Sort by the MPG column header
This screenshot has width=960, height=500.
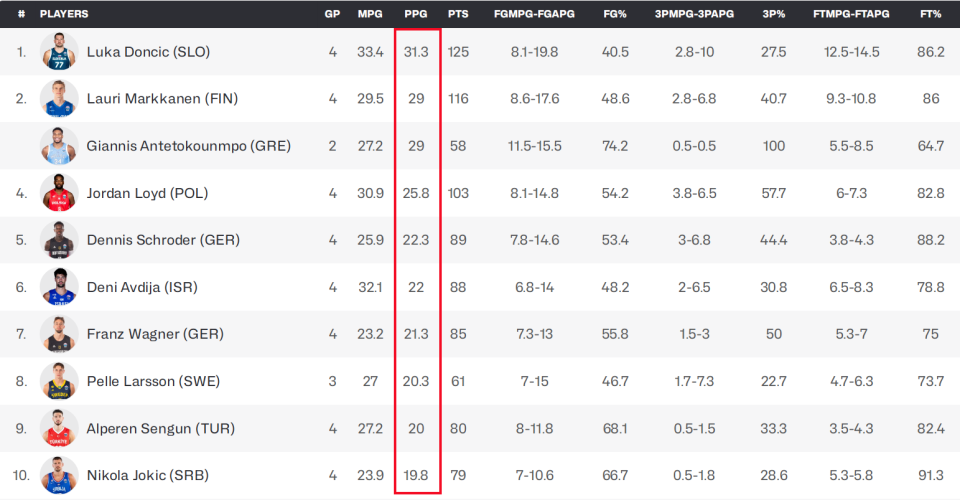click(370, 14)
